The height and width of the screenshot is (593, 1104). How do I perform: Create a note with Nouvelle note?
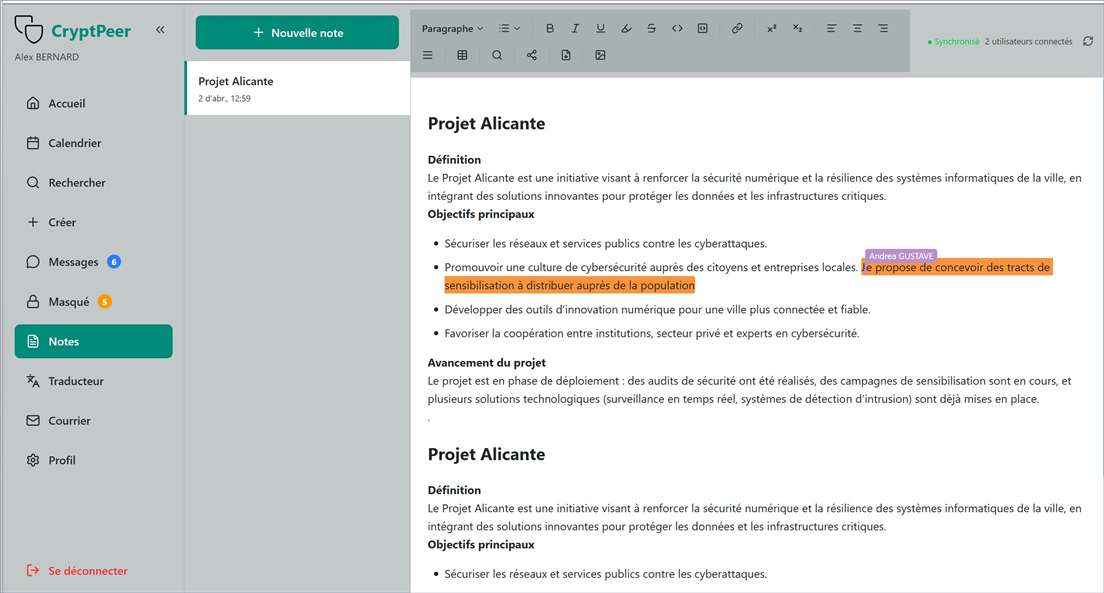click(x=296, y=32)
